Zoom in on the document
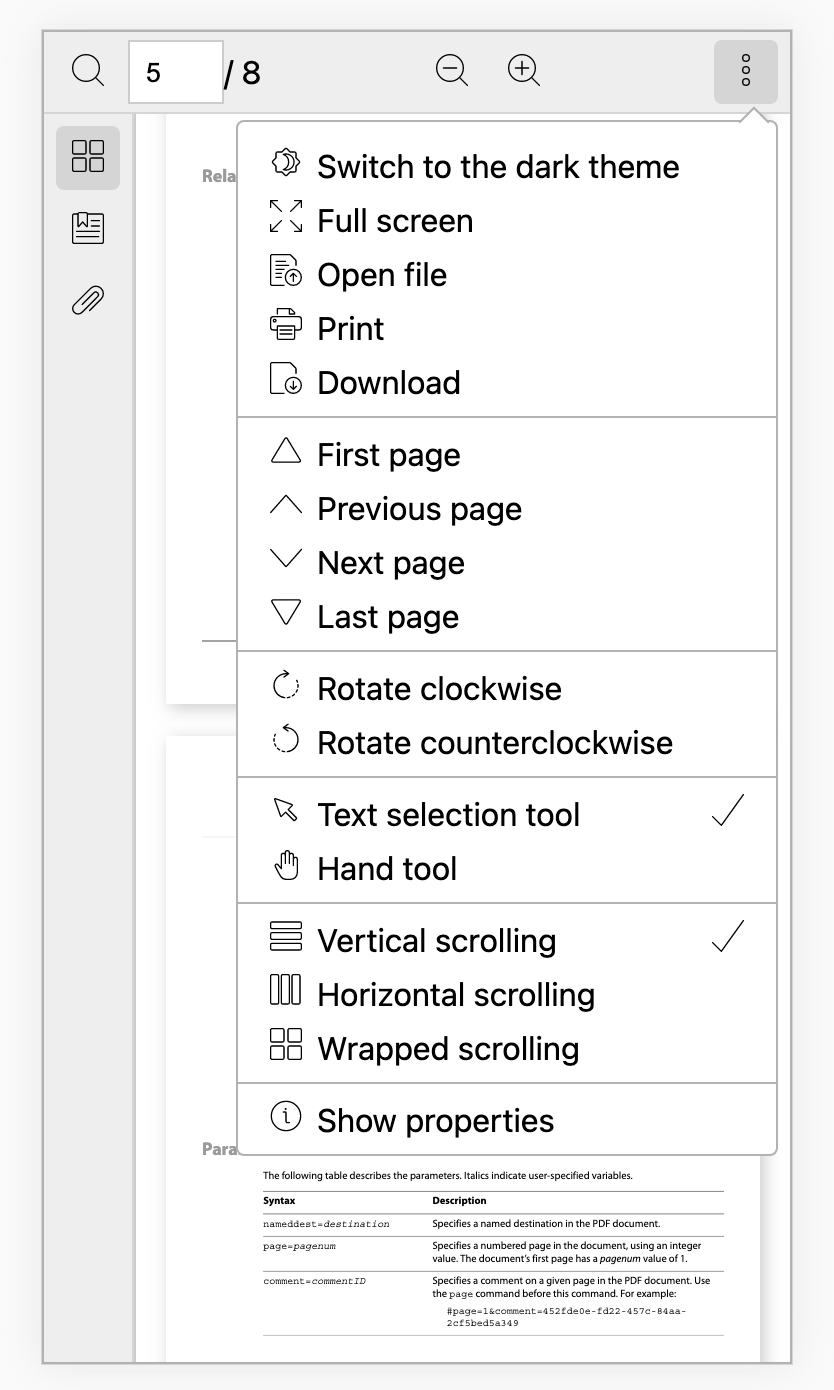The width and height of the screenshot is (834, 1390). (522, 70)
